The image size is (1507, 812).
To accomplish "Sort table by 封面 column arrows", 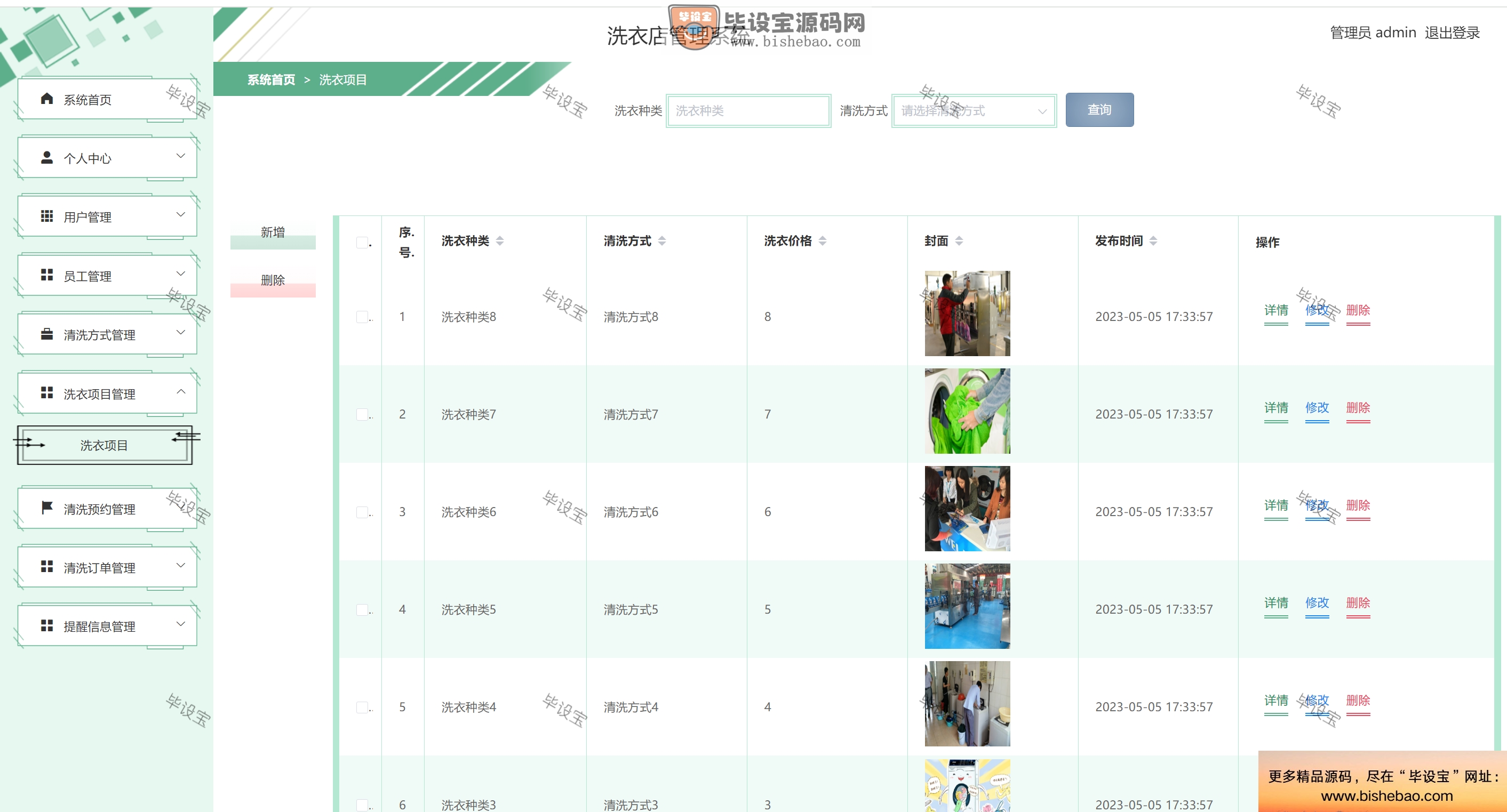I will [x=959, y=241].
